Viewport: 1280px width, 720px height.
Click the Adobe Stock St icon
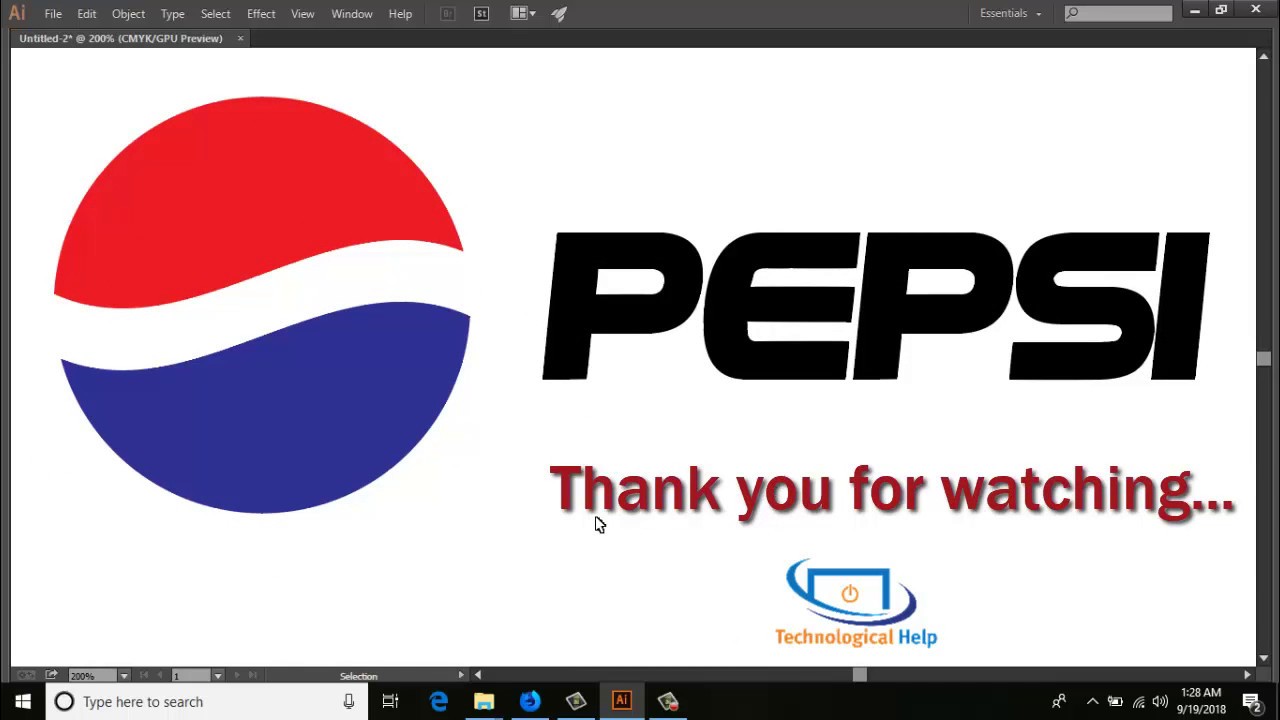tap(481, 14)
